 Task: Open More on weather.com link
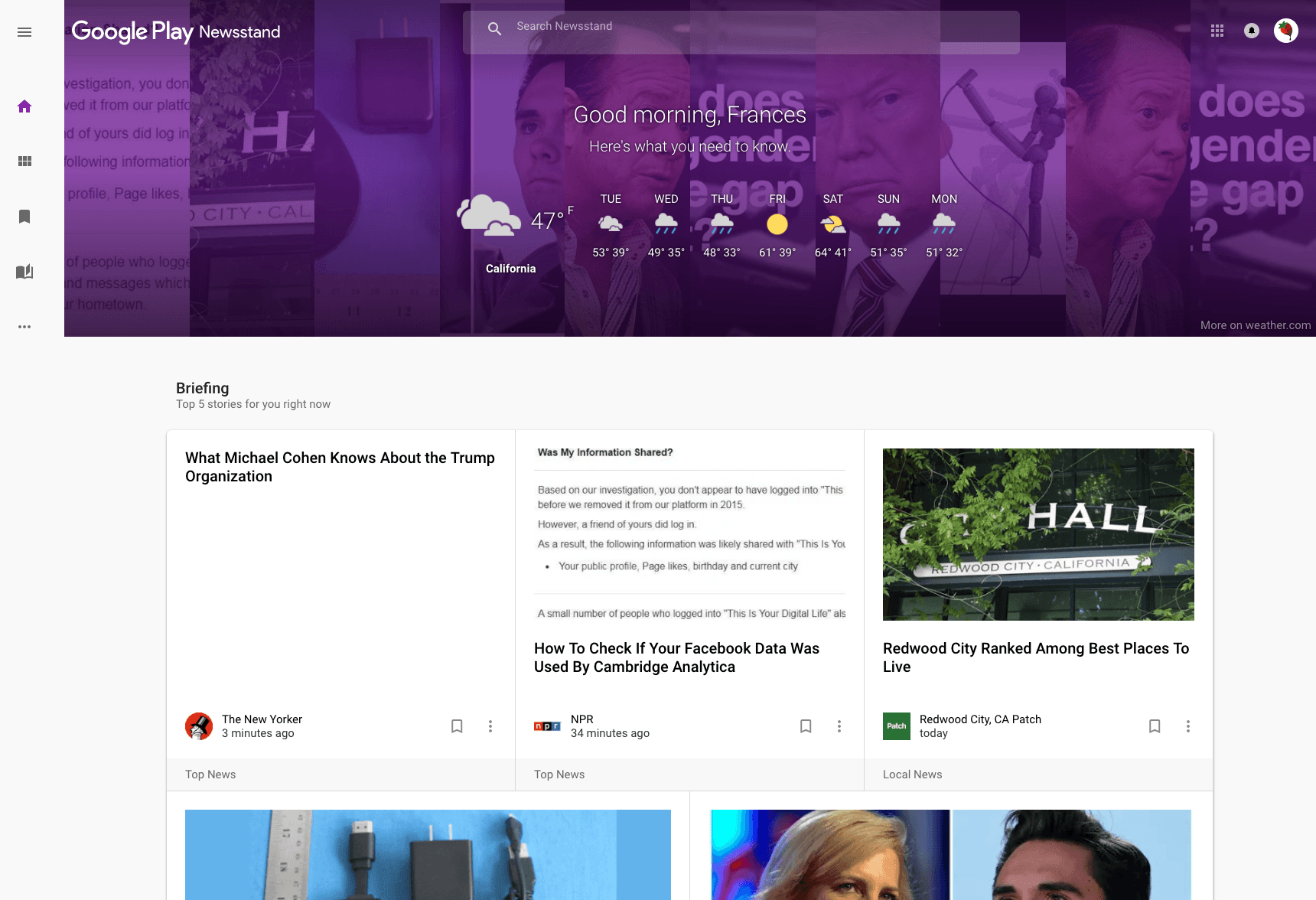tap(1255, 325)
